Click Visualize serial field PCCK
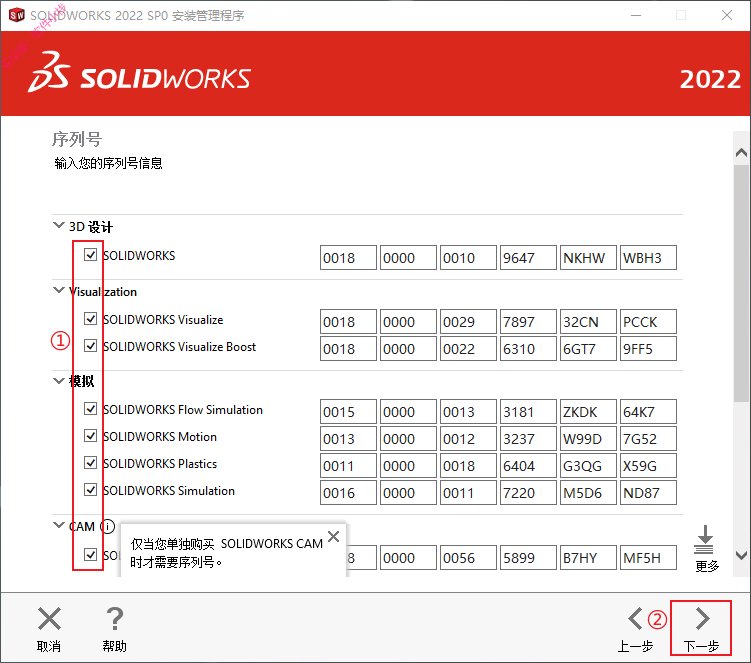The height and width of the screenshot is (663, 751). point(648,321)
